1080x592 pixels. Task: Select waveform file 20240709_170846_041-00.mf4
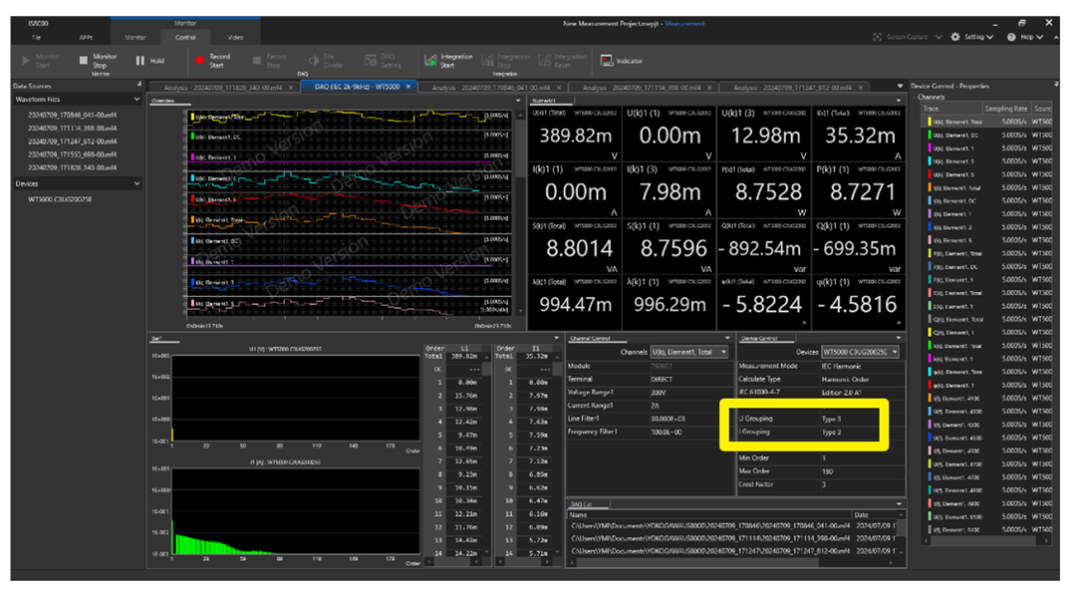click(72, 115)
